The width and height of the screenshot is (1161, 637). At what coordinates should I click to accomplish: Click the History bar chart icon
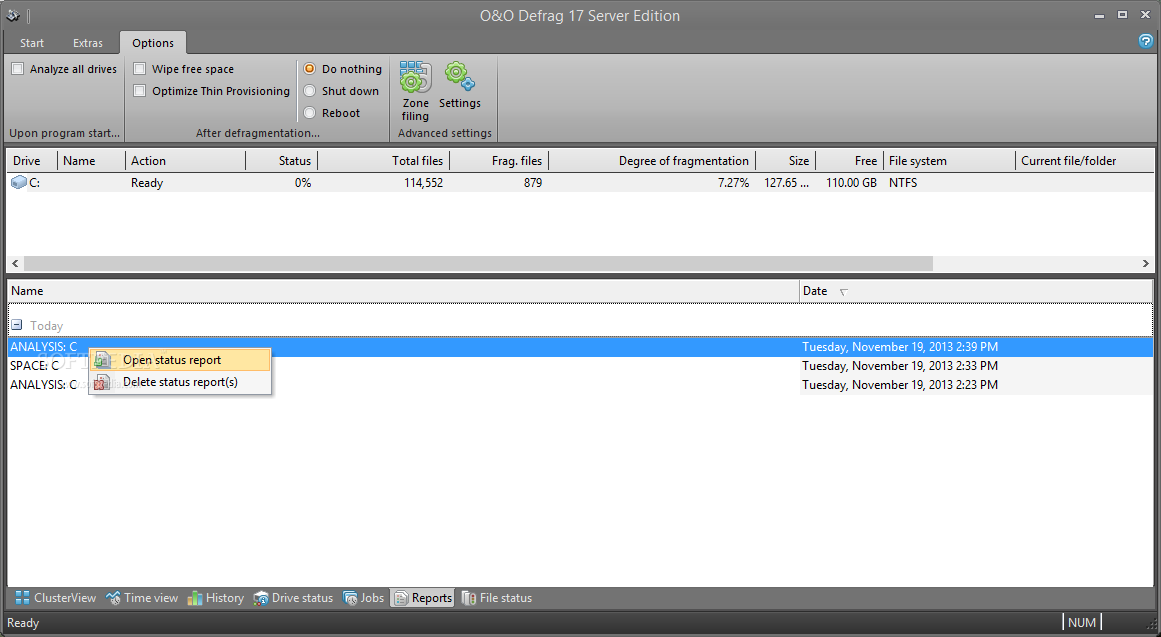click(x=195, y=598)
